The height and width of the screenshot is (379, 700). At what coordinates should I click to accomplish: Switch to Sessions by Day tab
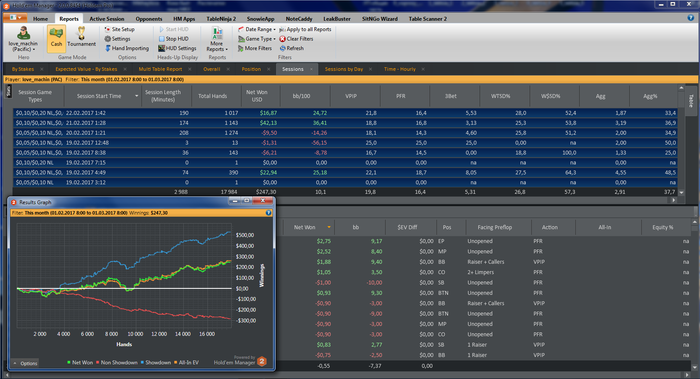coord(344,69)
